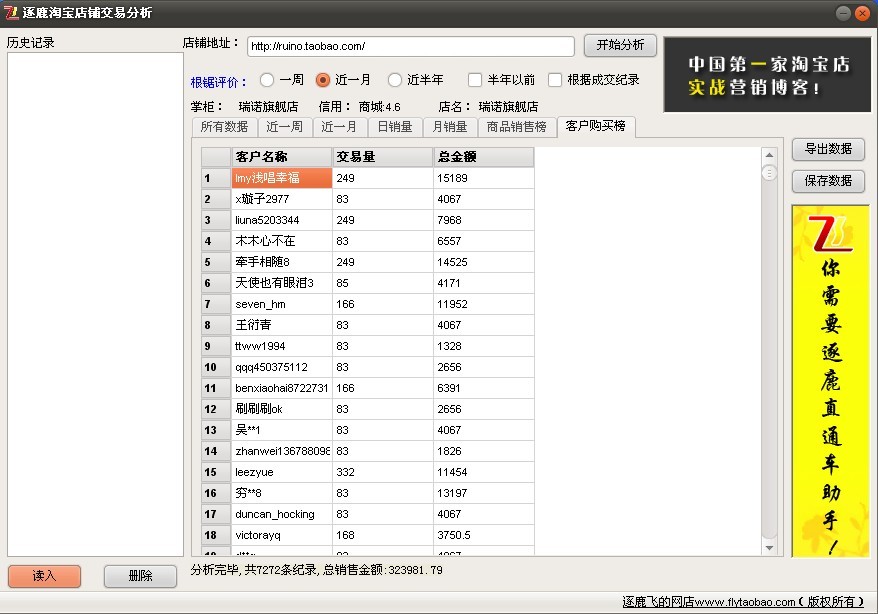Select the 客户购买榜 tab
Image resolution: width=878 pixels, height=614 pixels.
pos(596,126)
